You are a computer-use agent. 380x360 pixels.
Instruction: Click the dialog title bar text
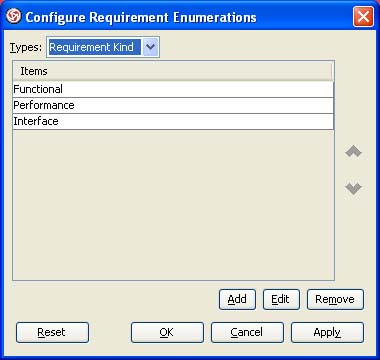(141, 17)
